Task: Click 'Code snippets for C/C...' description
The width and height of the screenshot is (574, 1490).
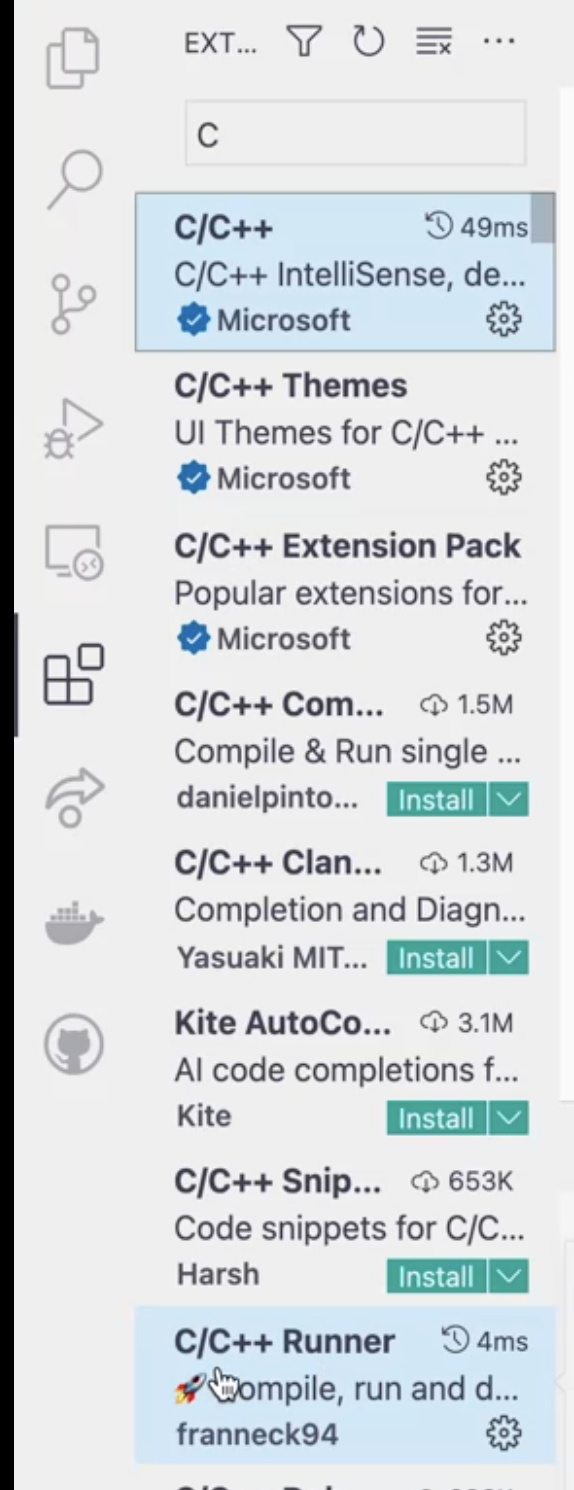Action: (350, 1229)
